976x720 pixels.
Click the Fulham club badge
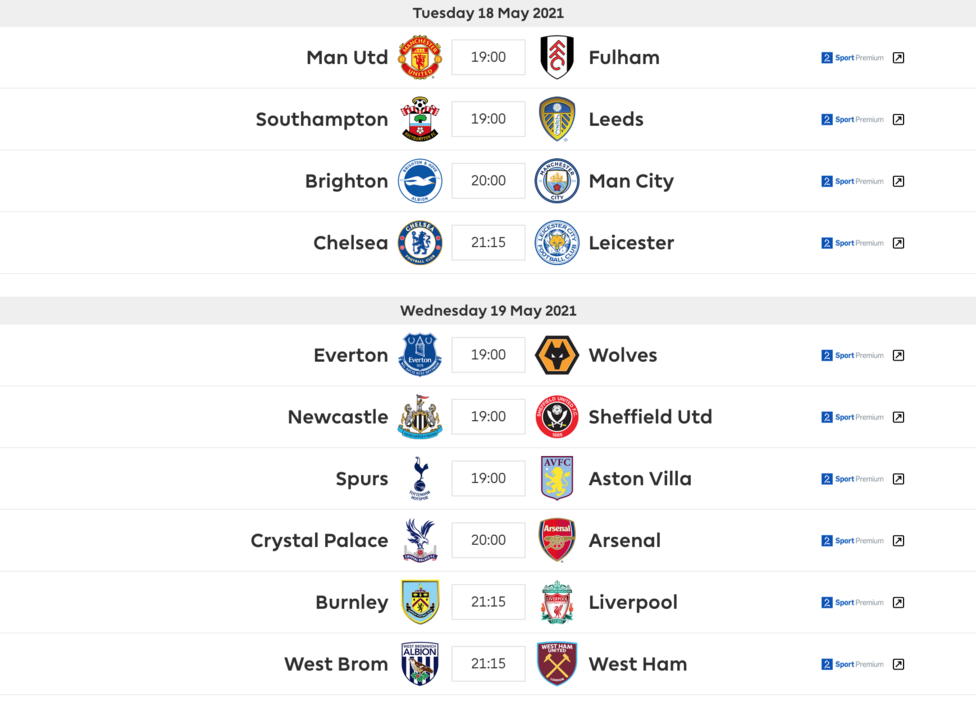point(557,57)
